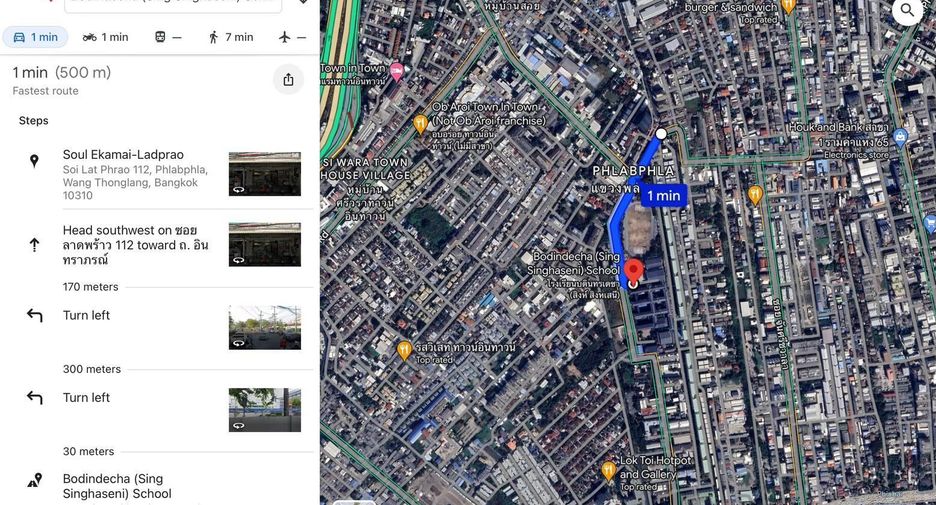Click the Steps heading
The height and width of the screenshot is (505, 936).
pyautogui.click(x=33, y=121)
